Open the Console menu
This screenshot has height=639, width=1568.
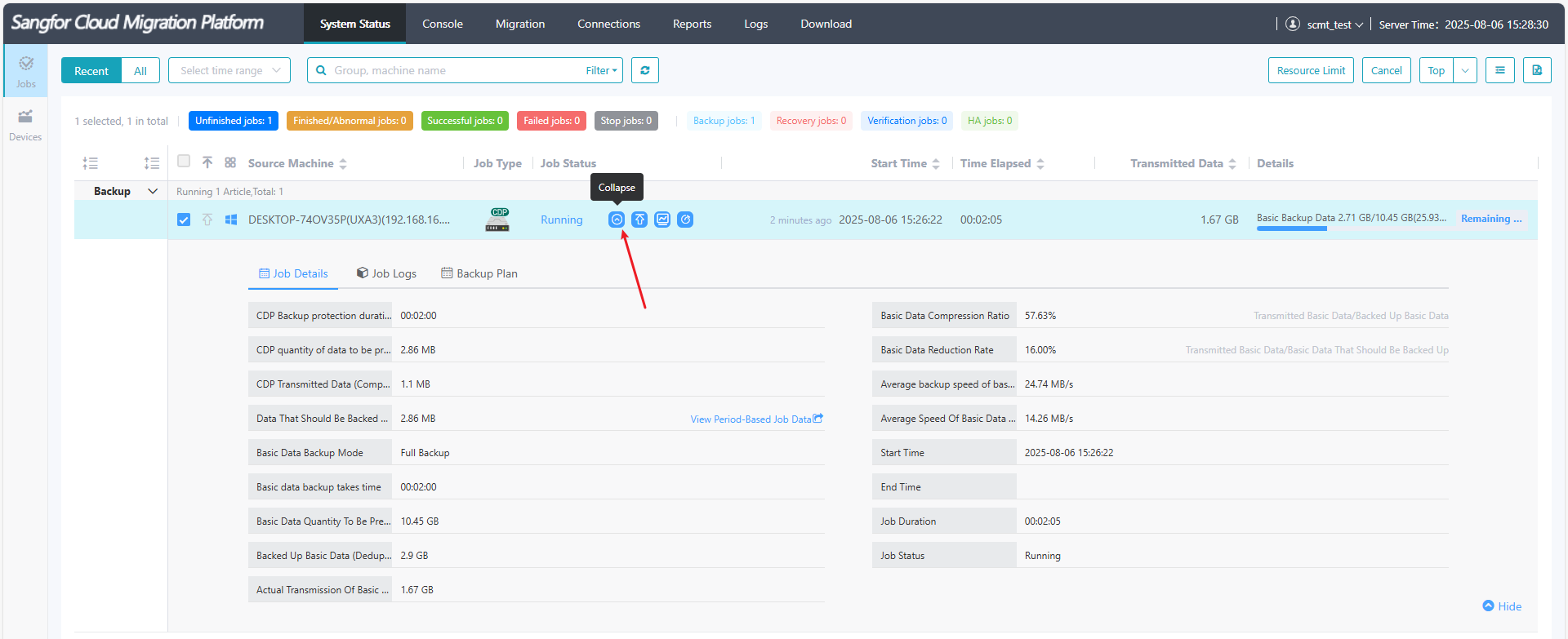click(x=443, y=24)
